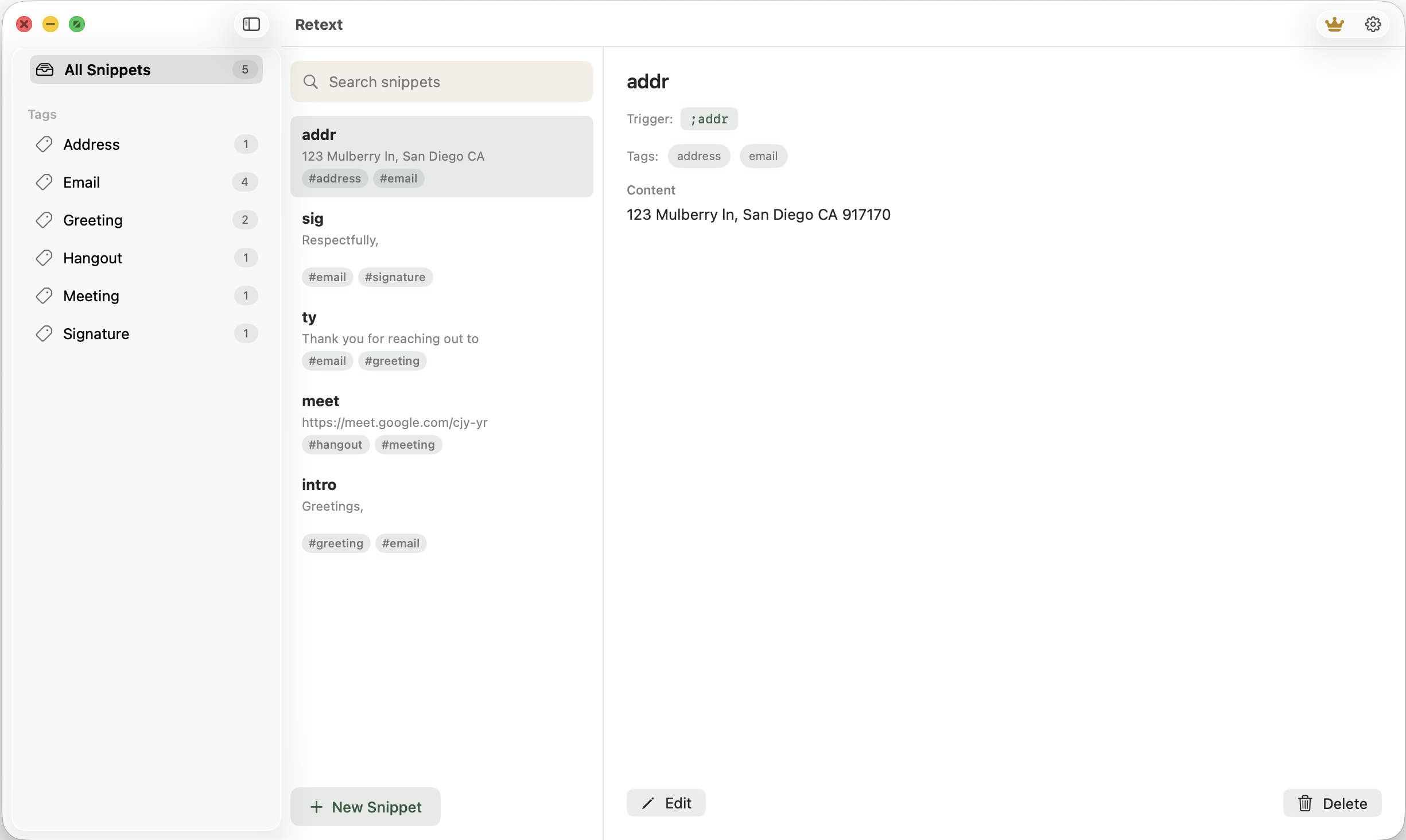1406x840 pixels.
Task: Edit the addr snippet
Action: point(666,803)
